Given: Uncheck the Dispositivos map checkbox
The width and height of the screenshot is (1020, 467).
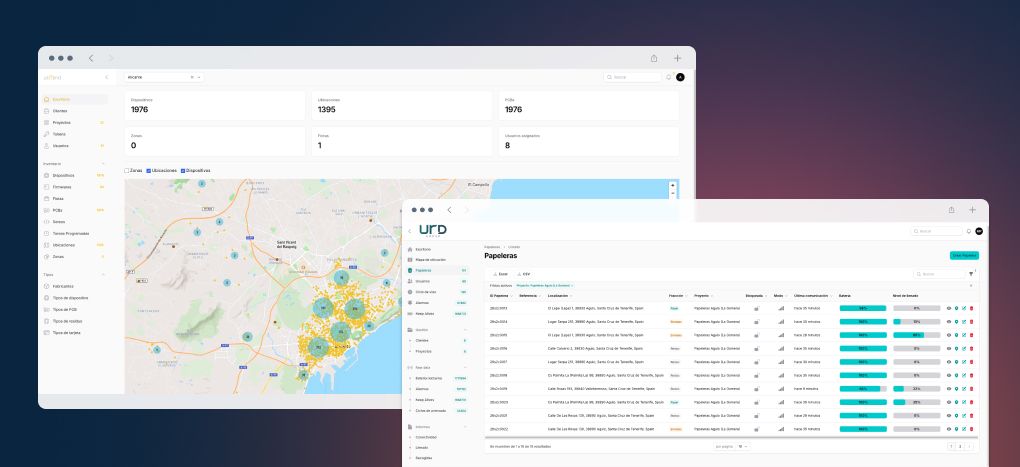Looking at the screenshot, I should [x=183, y=170].
